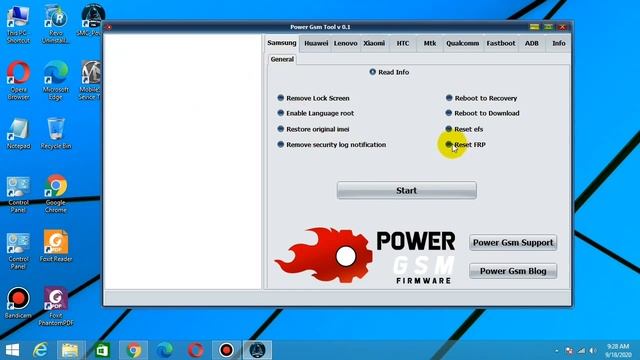Open the taskbar clock and date
The image size is (640, 360).
(x=618, y=350)
